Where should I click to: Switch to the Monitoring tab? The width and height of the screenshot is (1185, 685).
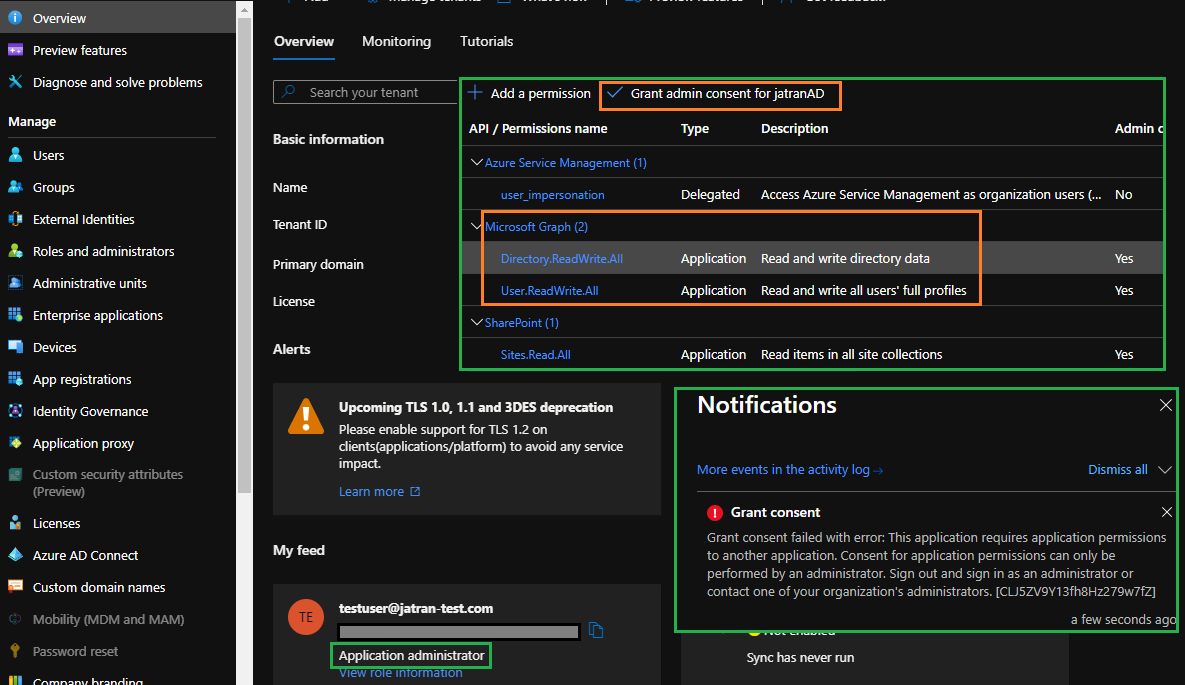point(396,41)
